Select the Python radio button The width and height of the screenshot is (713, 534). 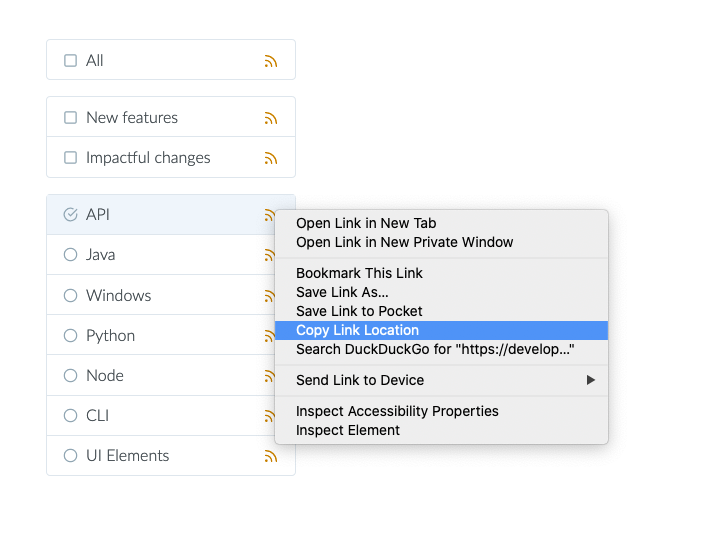coord(70,336)
